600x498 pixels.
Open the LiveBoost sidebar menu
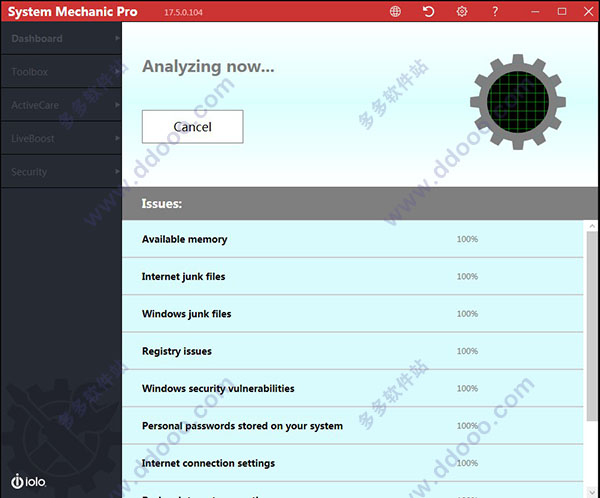61,138
